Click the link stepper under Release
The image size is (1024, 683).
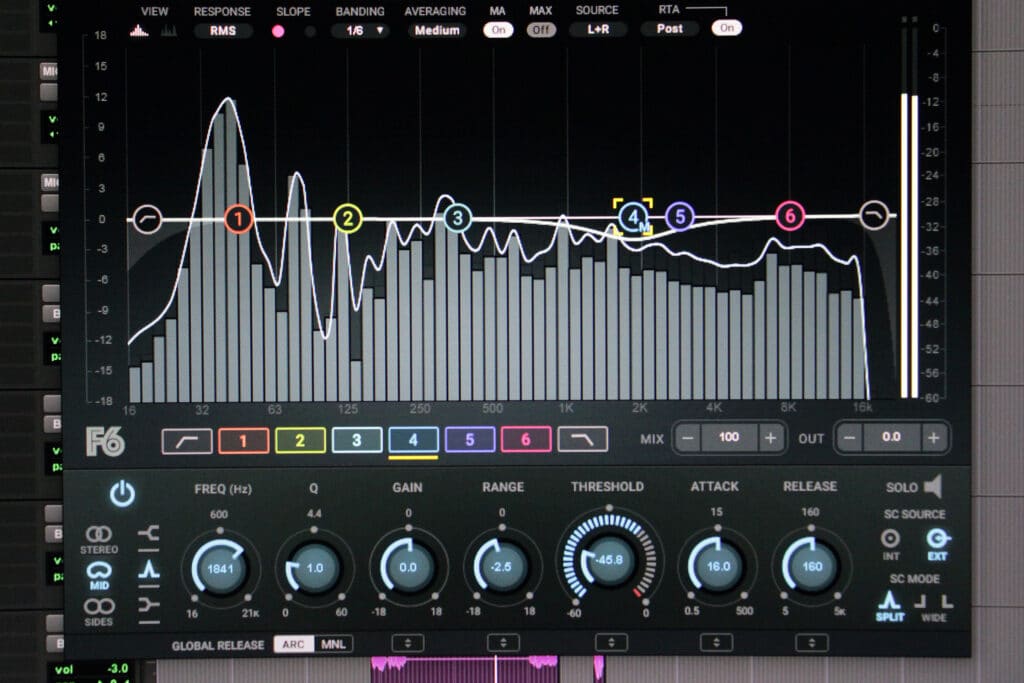[812, 643]
